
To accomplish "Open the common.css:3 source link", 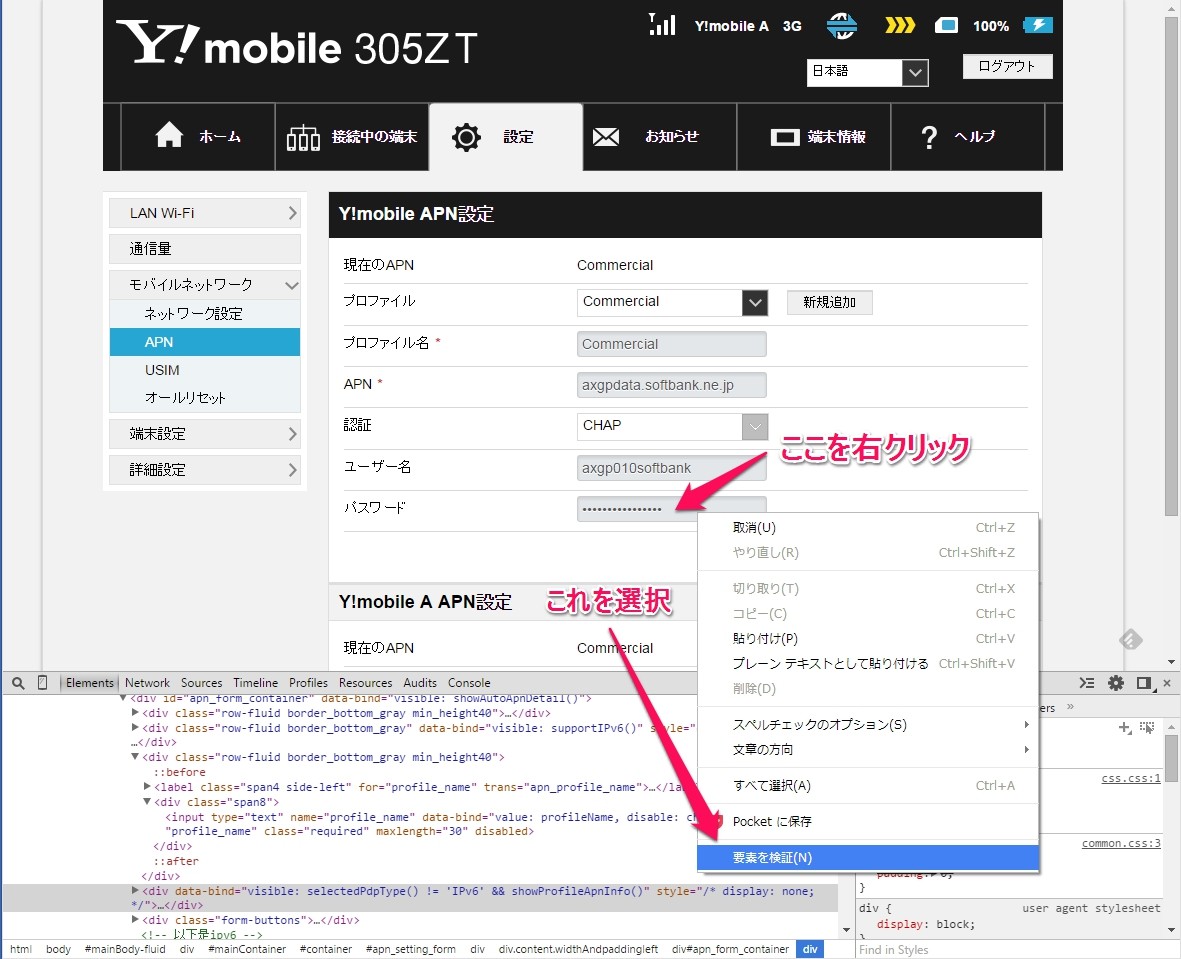I will pyautogui.click(x=1121, y=843).
